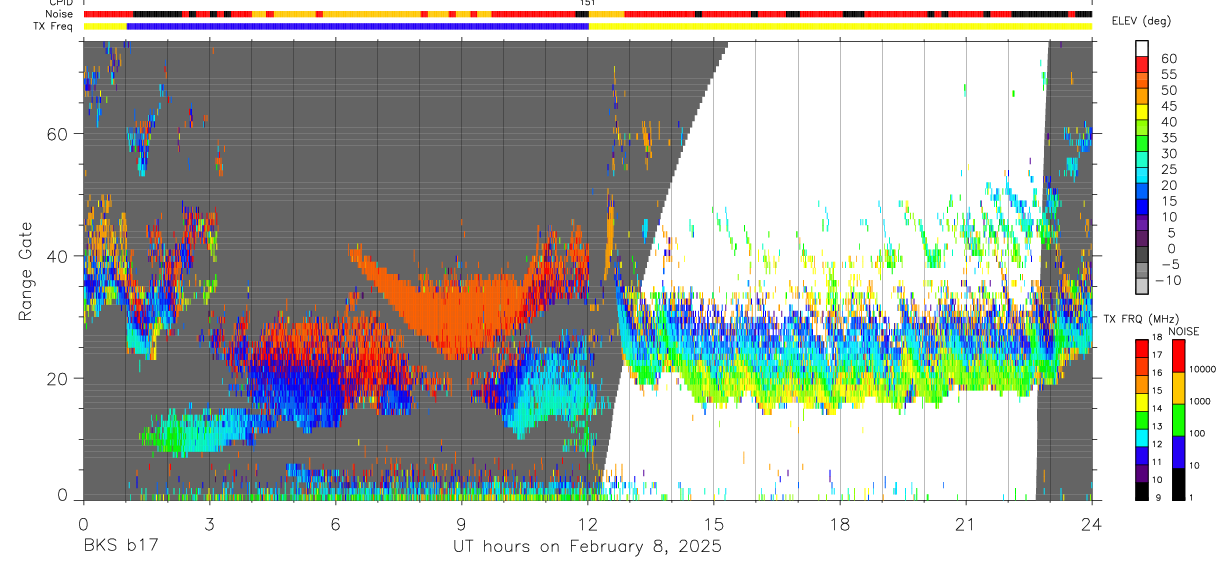
Task: Click the '-10' value in ELEV legend
Action: 1168,281
